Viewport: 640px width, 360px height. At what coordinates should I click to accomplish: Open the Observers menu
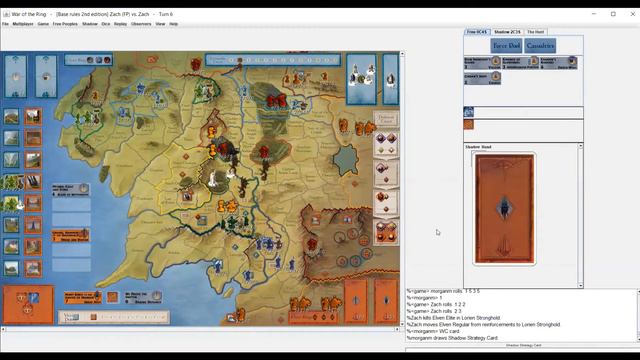pyautogui.click(x=141, y=24)
